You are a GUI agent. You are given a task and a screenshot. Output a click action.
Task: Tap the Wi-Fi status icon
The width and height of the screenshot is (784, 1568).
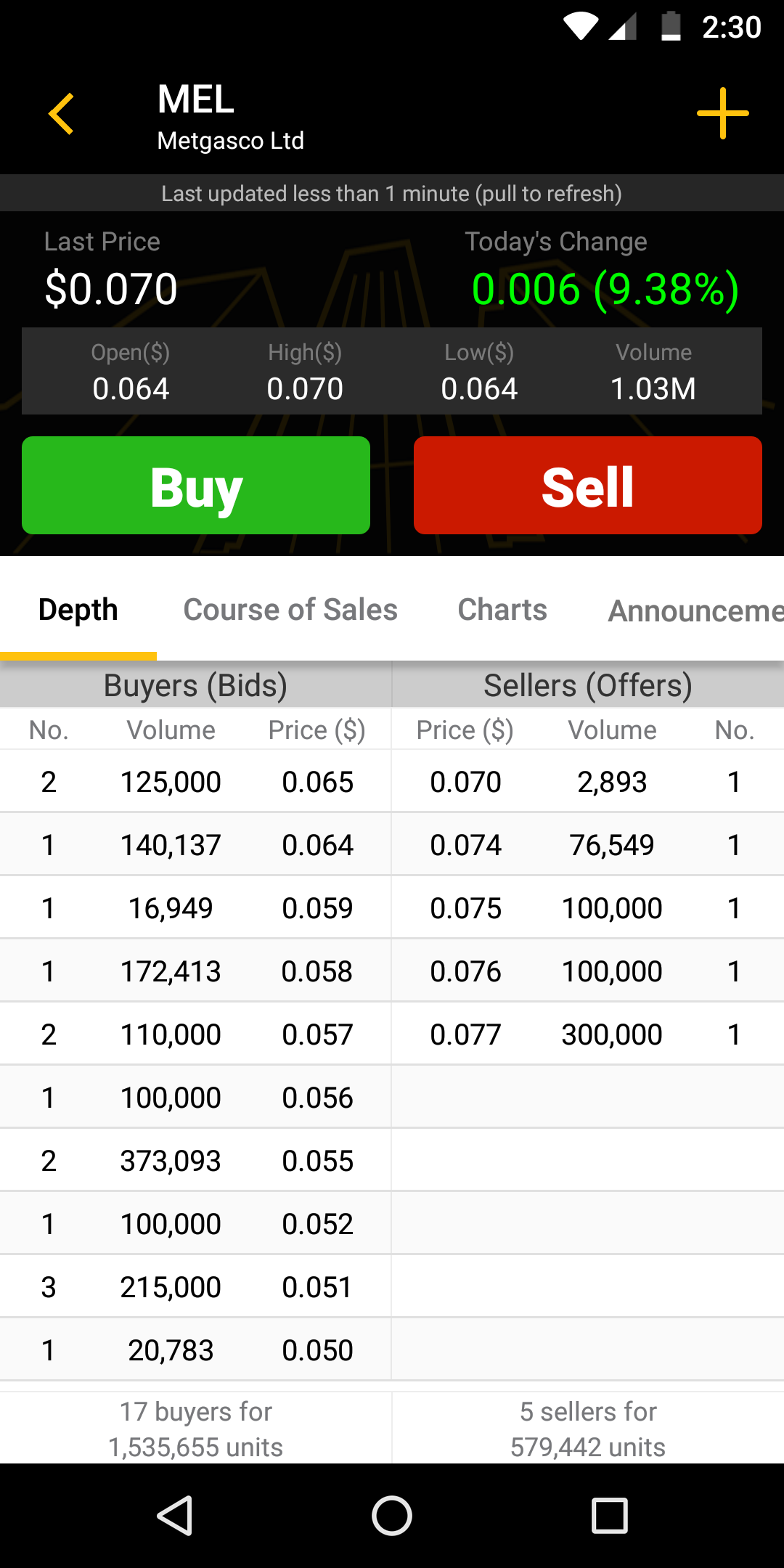point(581,27)
